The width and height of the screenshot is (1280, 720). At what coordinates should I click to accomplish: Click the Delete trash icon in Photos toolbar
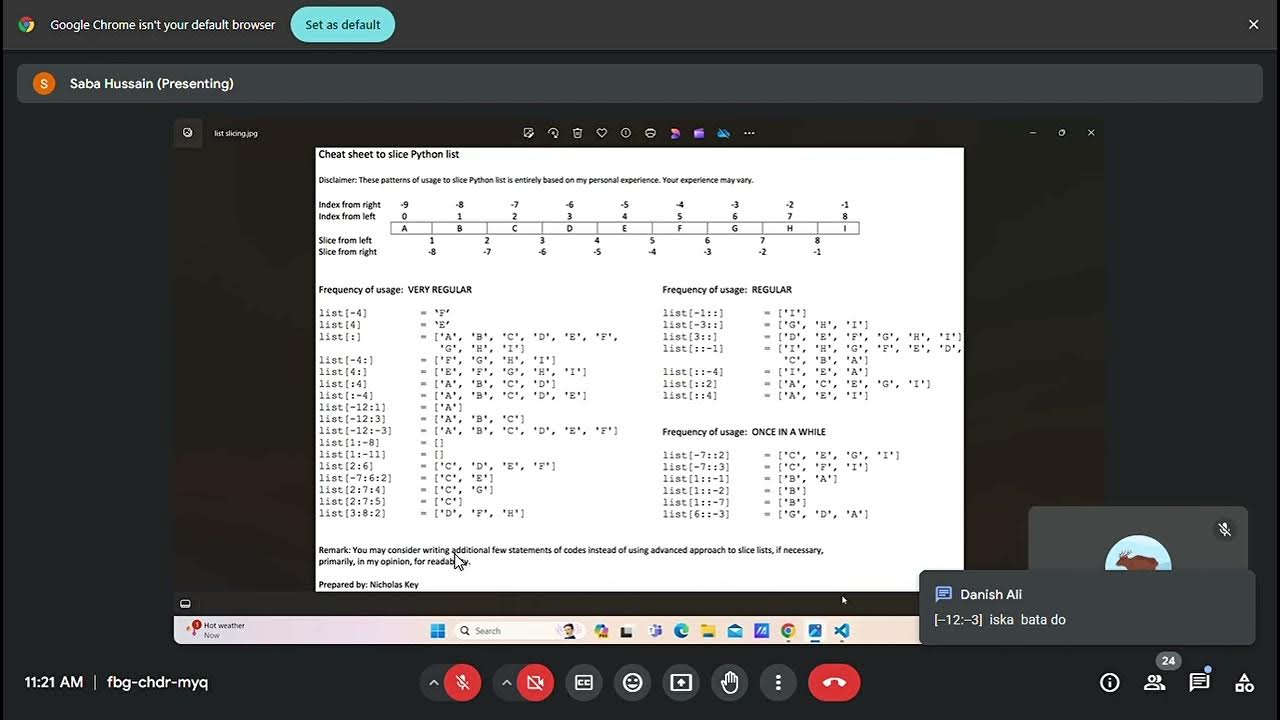click(x=577, y=133)
